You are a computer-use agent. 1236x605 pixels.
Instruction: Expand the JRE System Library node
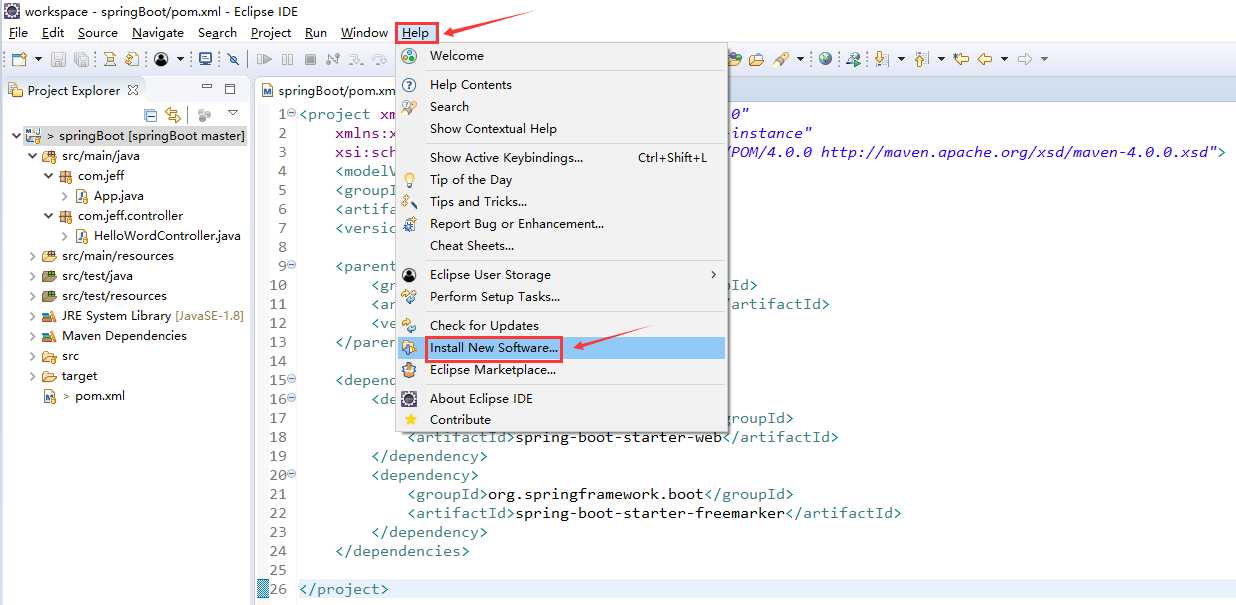coord(32,316)
